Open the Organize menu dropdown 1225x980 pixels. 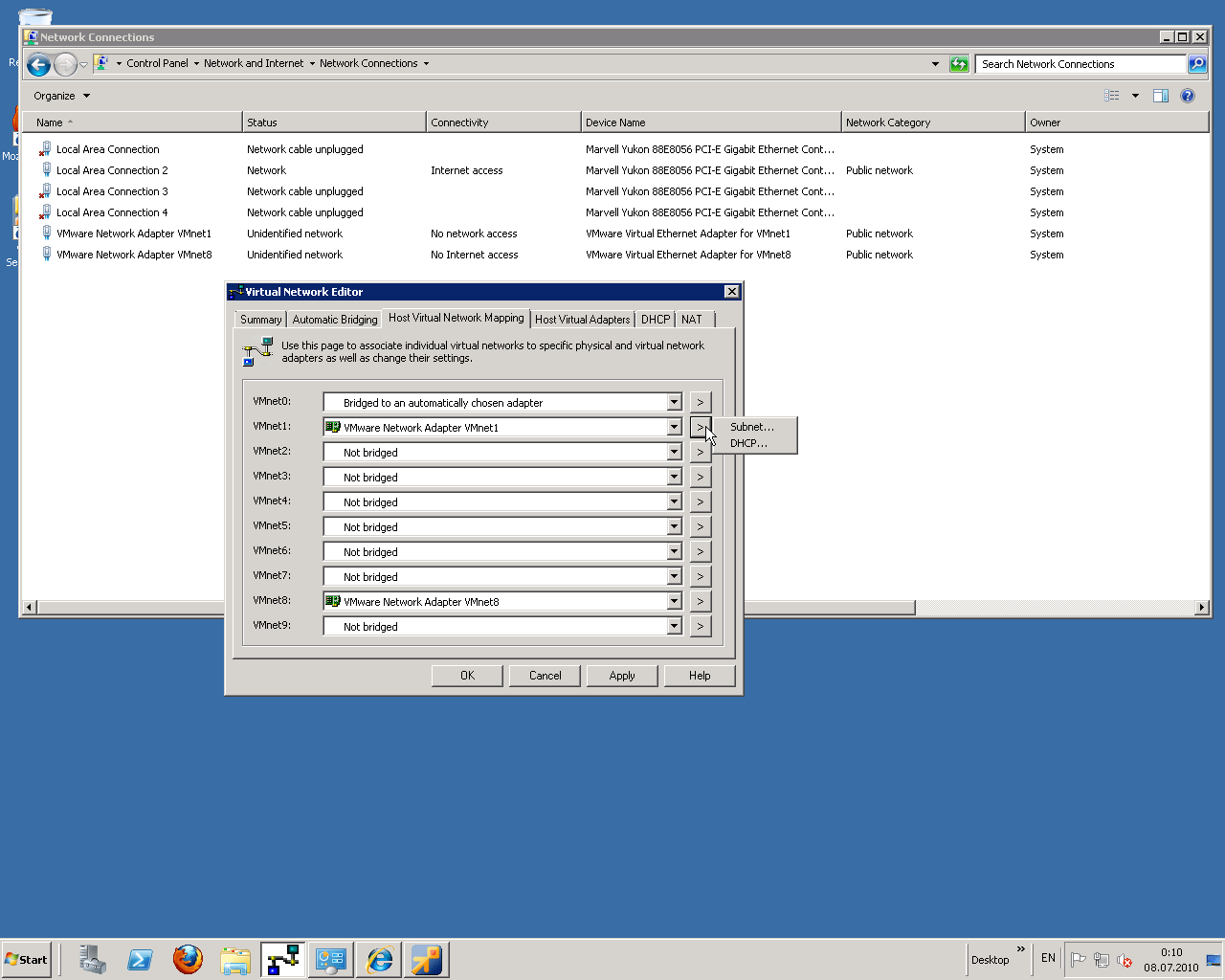61,96
